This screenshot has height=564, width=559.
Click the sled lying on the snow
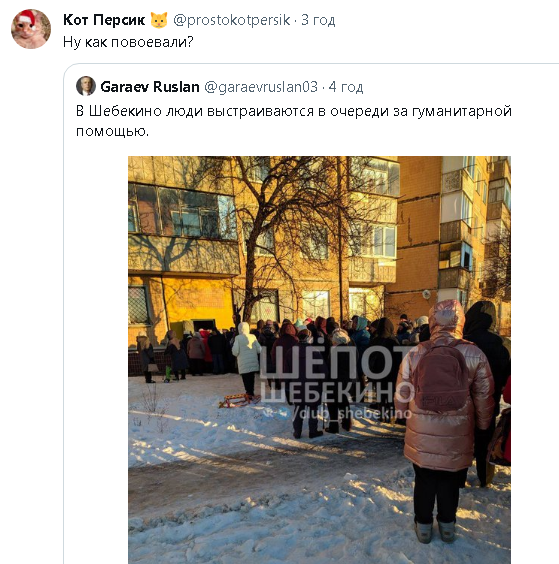pos(239,400)
